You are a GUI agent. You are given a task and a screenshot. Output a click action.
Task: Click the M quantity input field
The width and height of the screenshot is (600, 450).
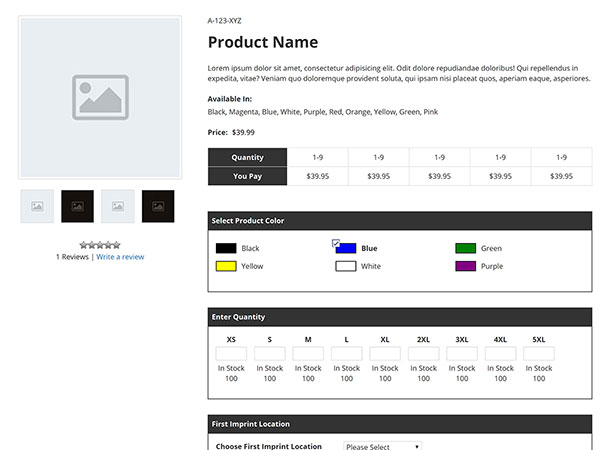308,354
